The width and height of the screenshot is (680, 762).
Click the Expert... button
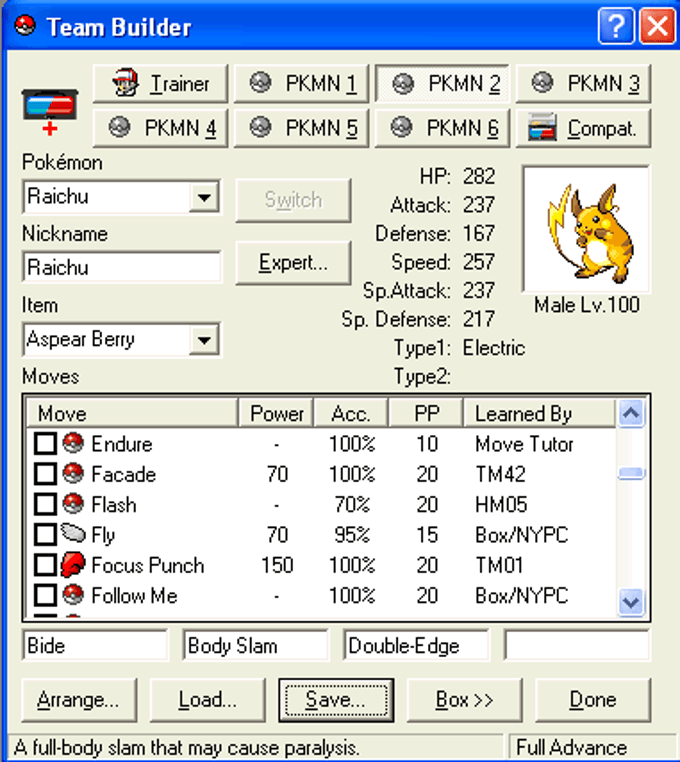point(293,263)
